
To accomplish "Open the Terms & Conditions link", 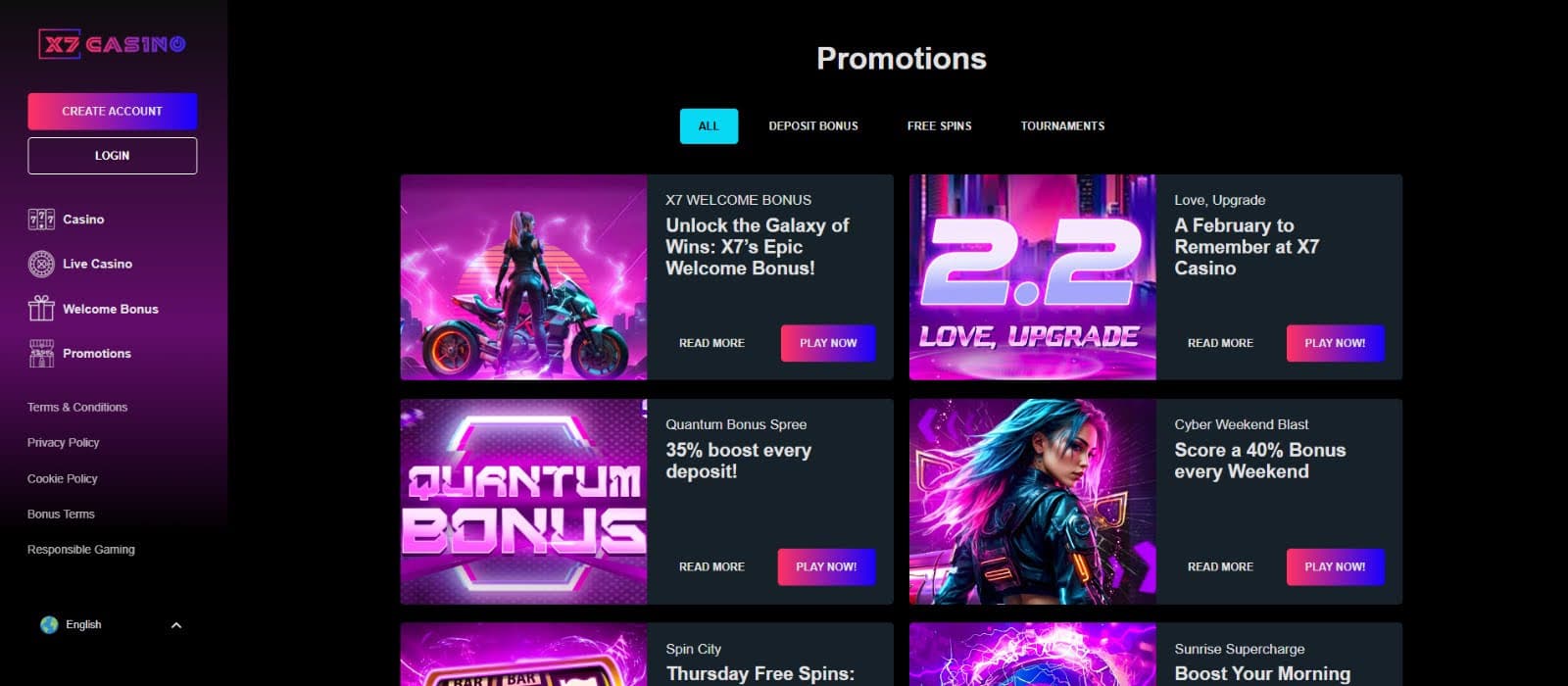I will click(x=77, y=408).
